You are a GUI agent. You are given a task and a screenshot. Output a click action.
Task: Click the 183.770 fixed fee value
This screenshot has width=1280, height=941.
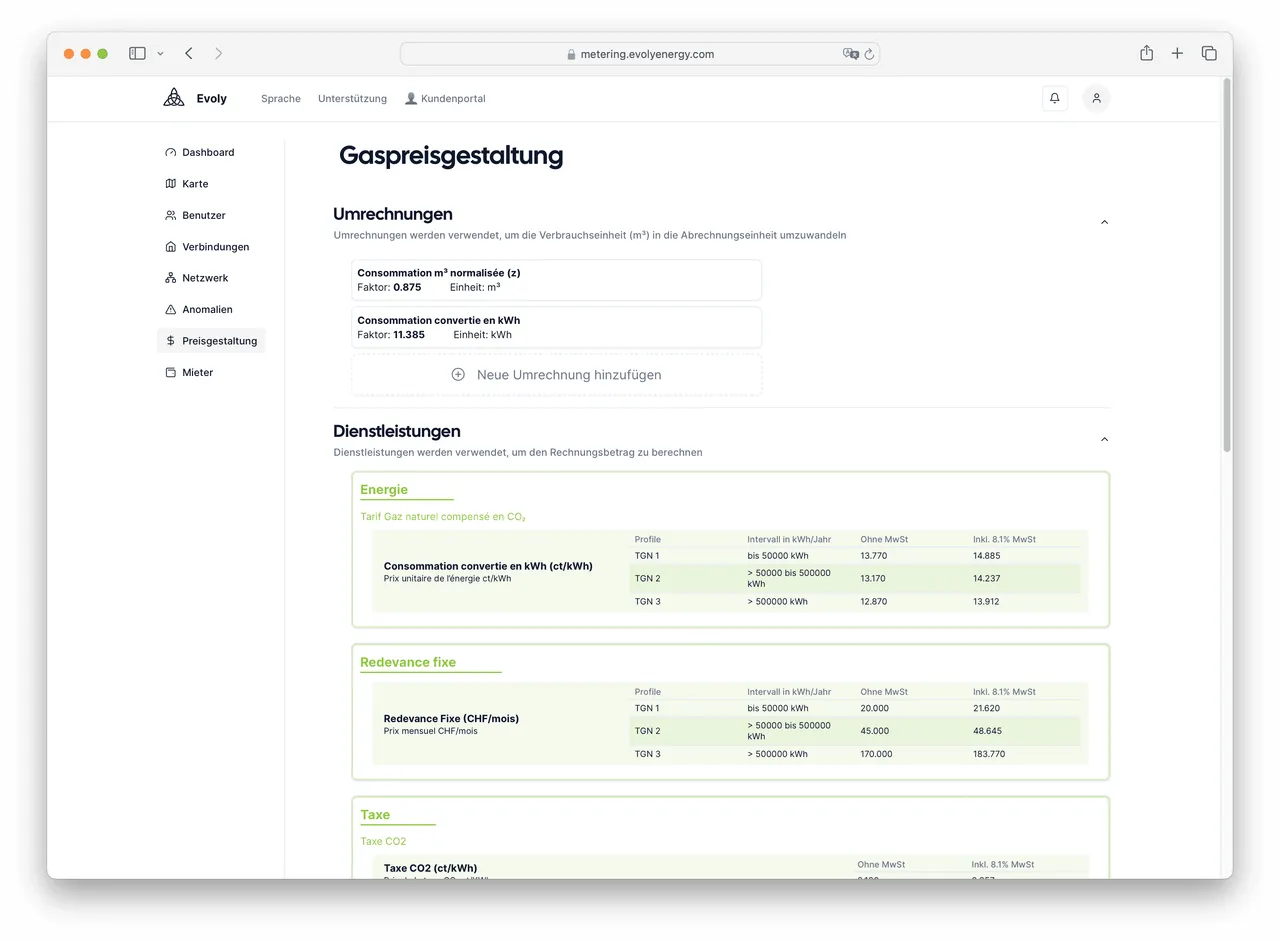click(989, 754)
